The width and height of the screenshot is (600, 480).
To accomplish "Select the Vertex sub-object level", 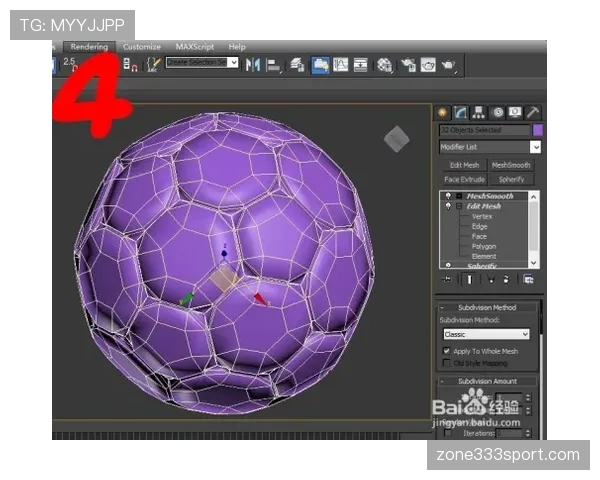I will [x=482, y=216].
